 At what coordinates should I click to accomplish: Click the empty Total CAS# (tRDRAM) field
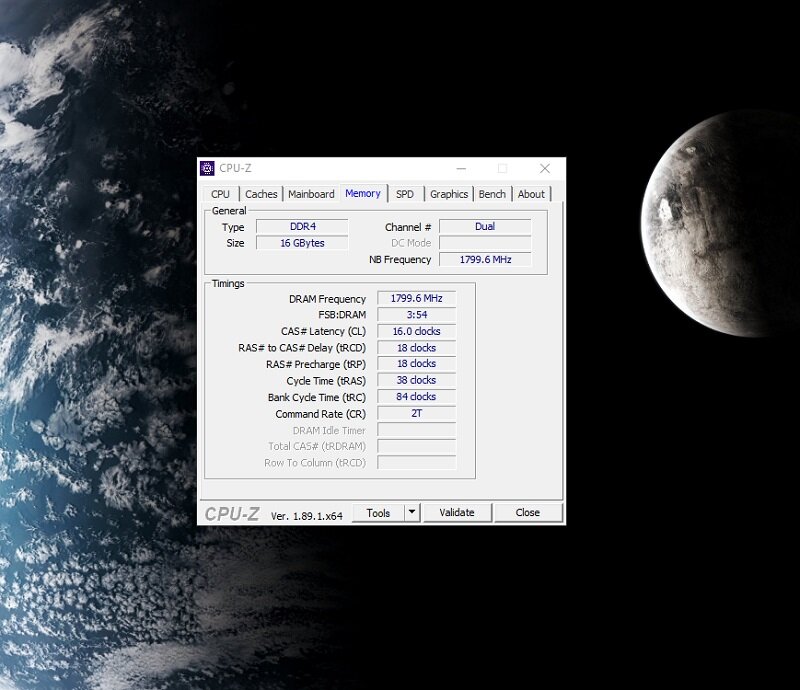click(x=416, y=446)
